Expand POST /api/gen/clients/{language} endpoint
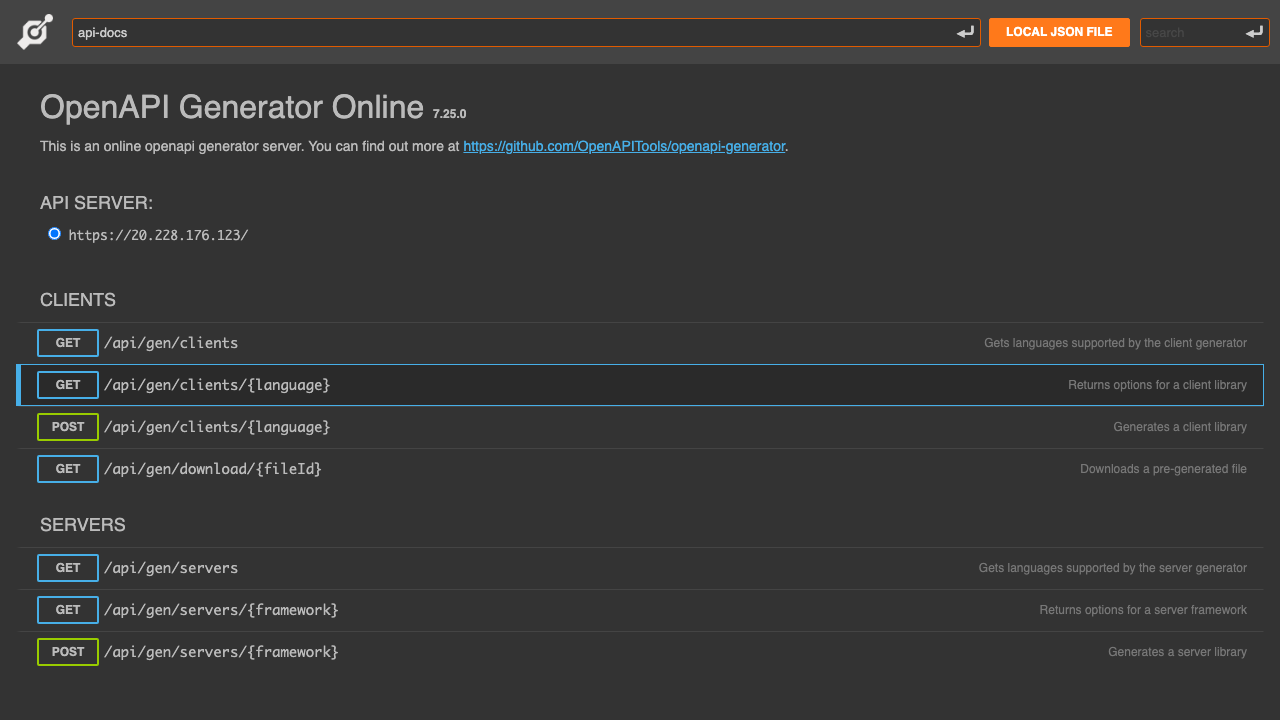The height and width of the screenshot is (720, 1280). [641, 427]
